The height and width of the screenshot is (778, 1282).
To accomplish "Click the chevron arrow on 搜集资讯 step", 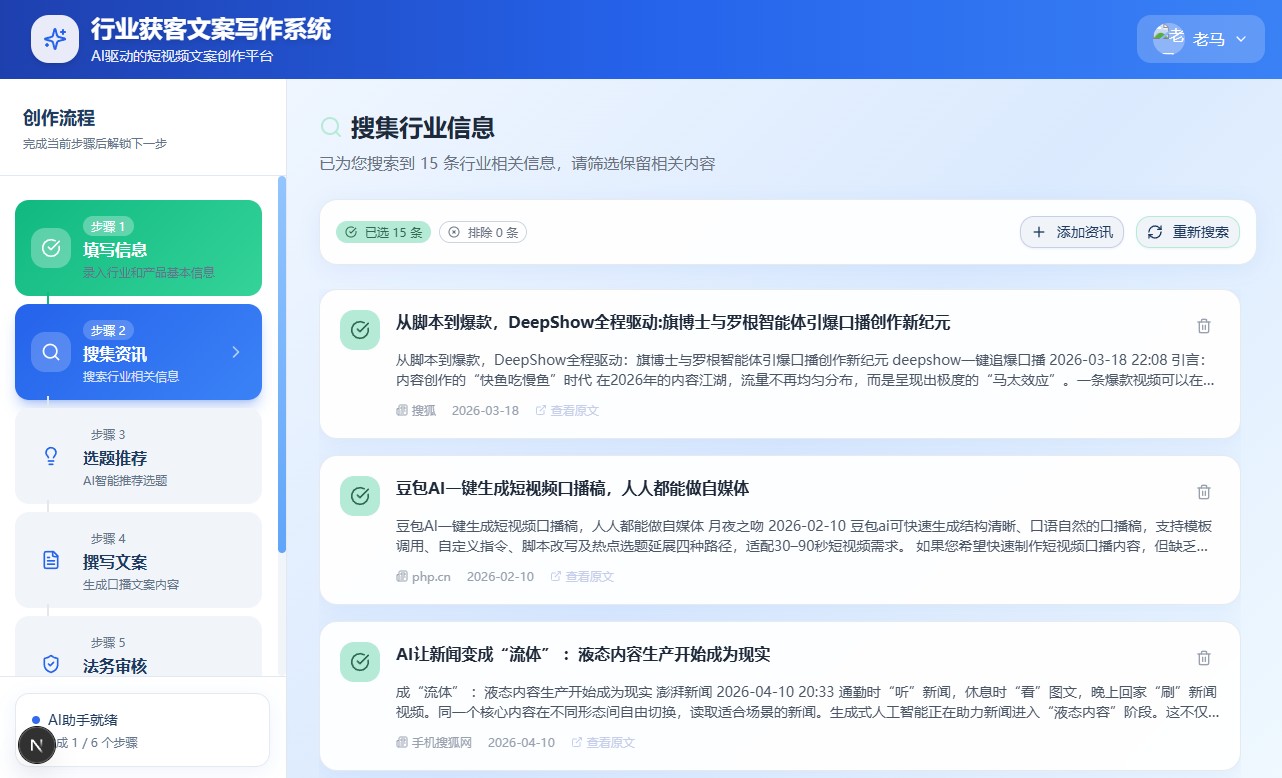I will point(236,352).
